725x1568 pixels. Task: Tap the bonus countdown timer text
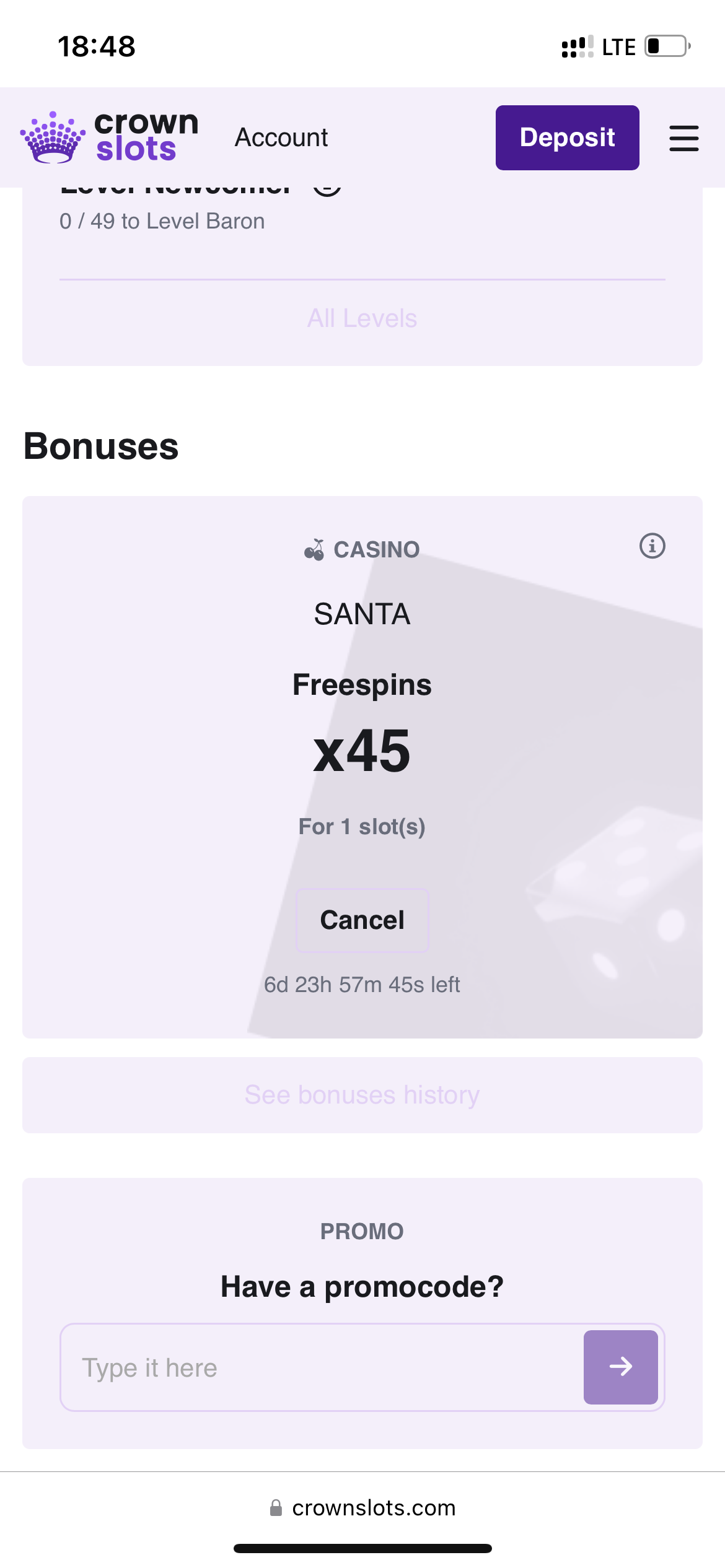coord(362,985)
